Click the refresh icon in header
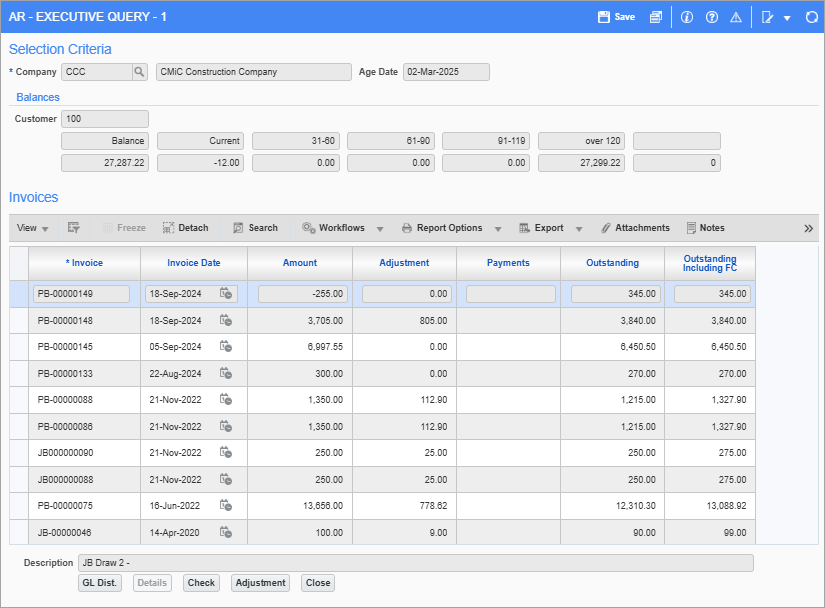Screen dimensions: 825x608 [x=812, y=17]
